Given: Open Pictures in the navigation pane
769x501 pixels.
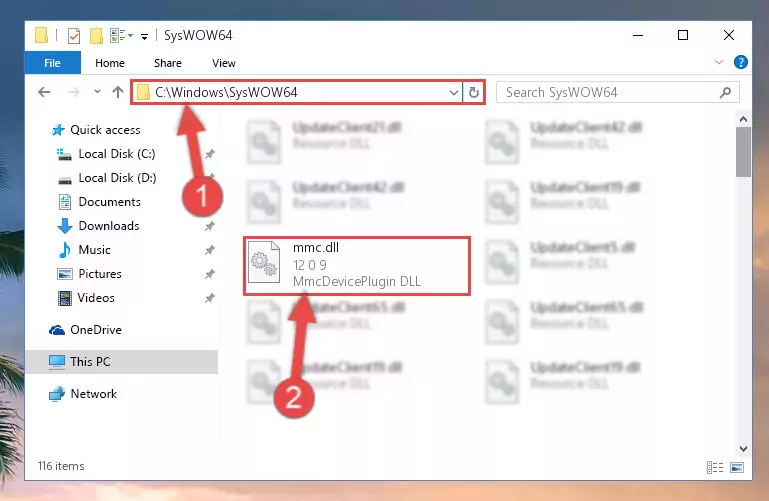Looking at the screenshot, I should [x=100, y=274].
